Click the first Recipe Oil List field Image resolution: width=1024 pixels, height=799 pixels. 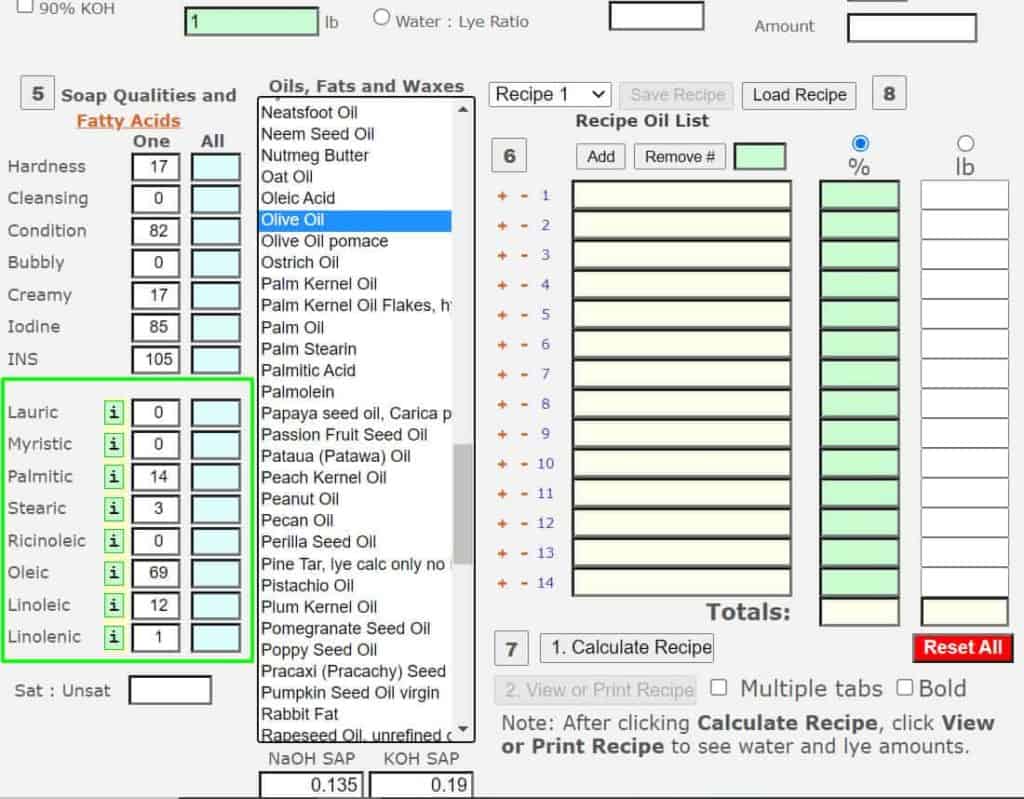681,196
